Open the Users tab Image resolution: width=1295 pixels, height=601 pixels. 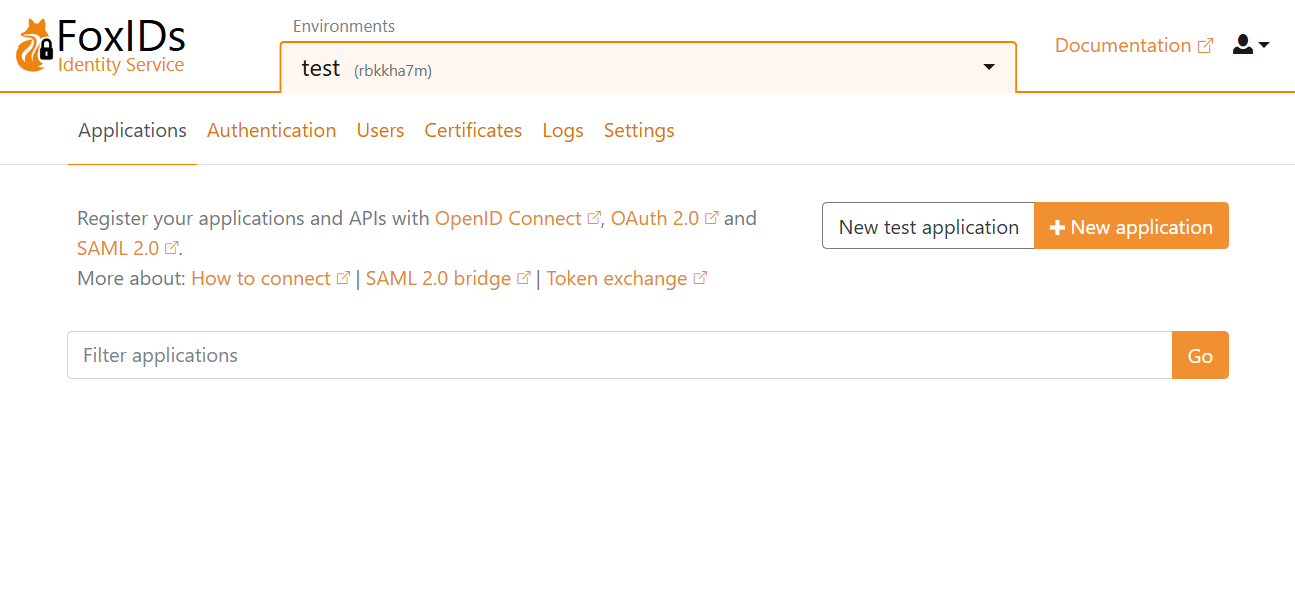[380, 131]
